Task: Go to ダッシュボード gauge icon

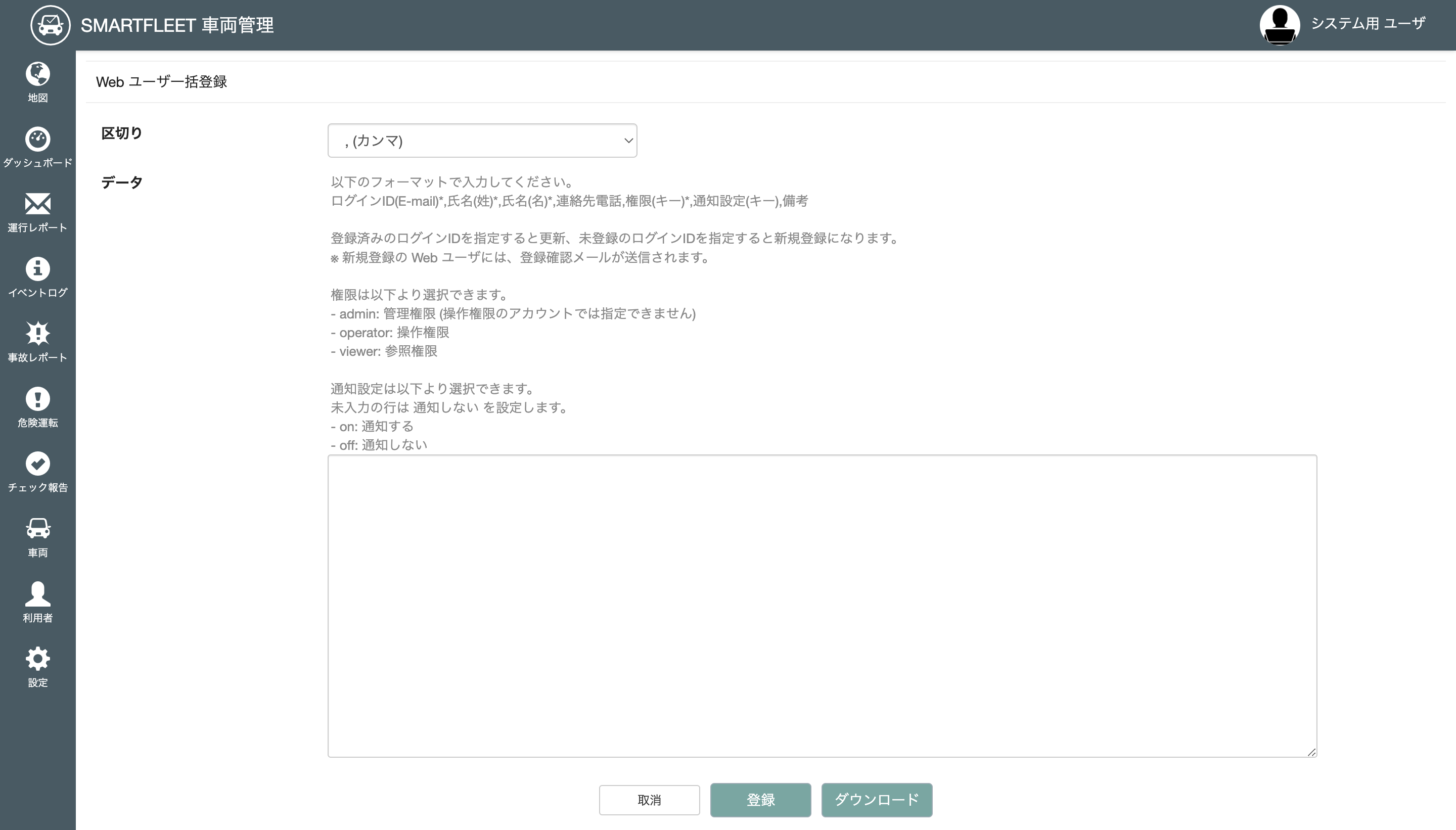Action: click(x=37, y=139)
